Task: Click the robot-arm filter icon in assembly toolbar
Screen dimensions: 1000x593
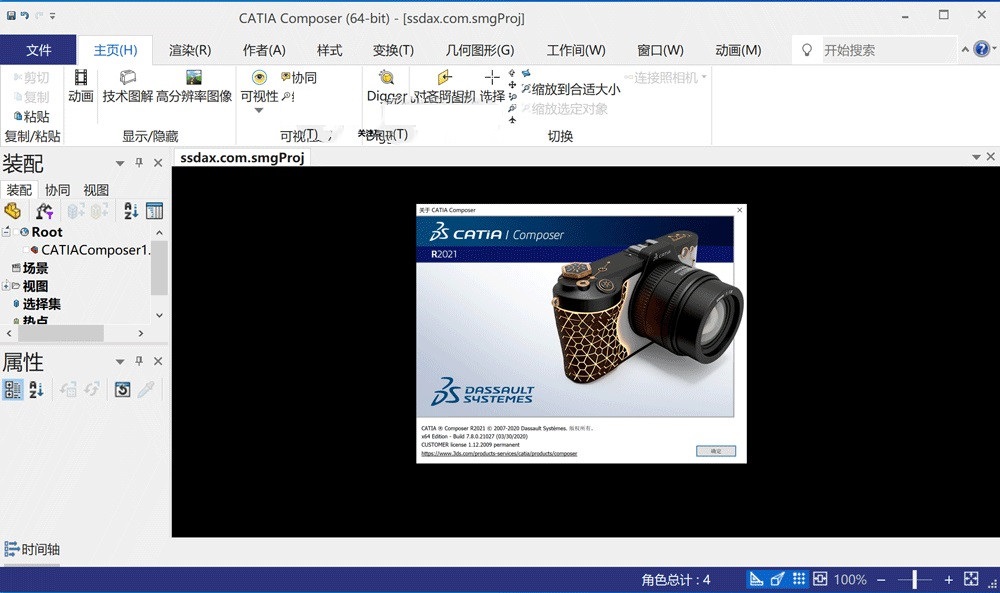Action: pos(44,211)
